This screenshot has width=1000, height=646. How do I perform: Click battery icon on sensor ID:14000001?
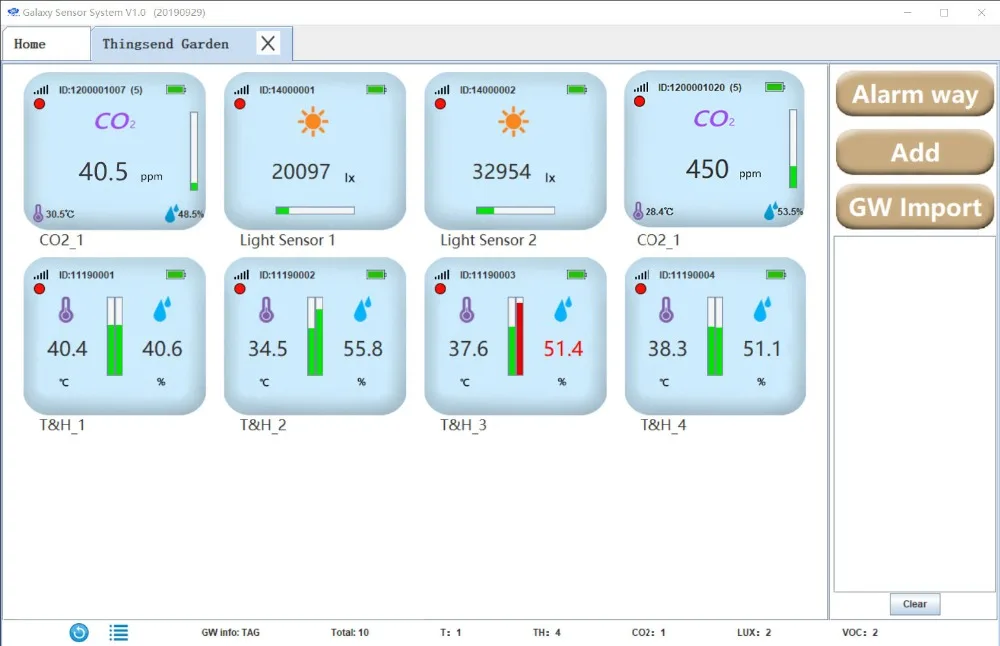tap(376, 90)
